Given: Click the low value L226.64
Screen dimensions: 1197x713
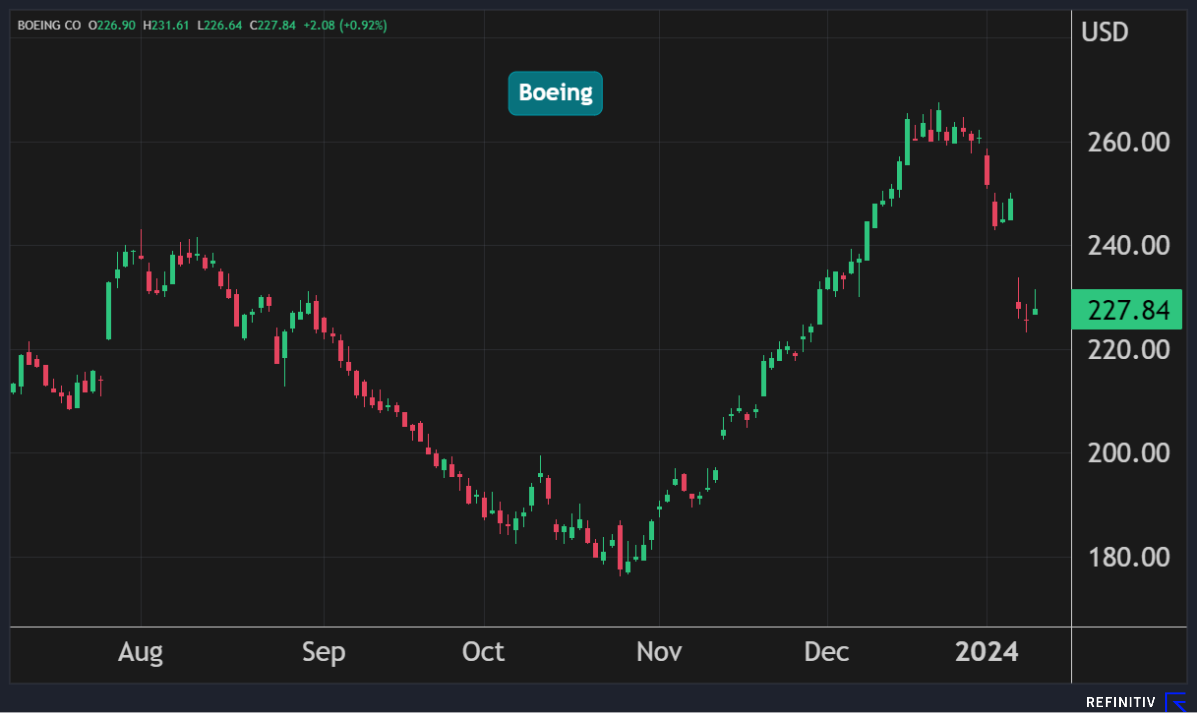Looking at the screenshot, I should 217,25.
